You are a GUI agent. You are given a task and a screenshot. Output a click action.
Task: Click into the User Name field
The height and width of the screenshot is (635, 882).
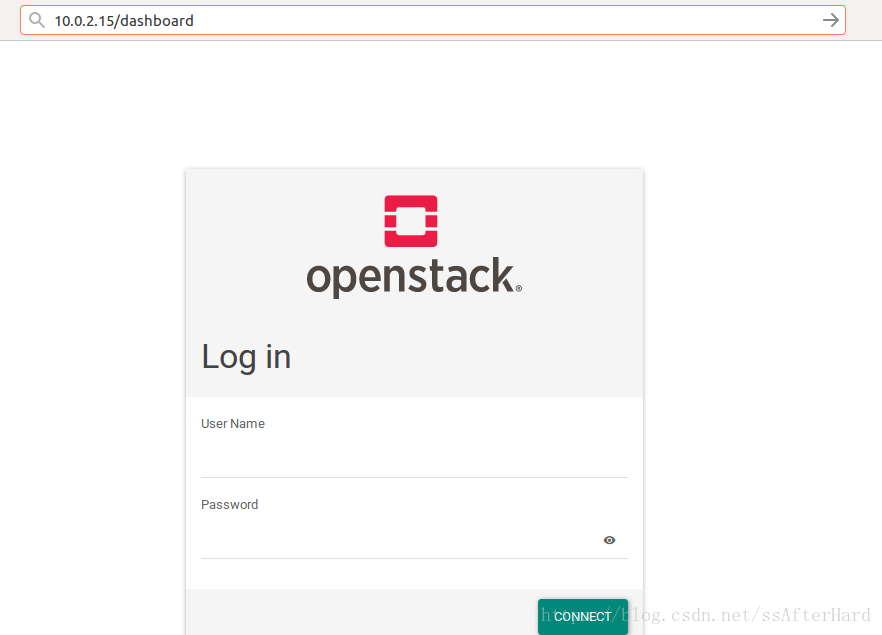coord(414,460)
